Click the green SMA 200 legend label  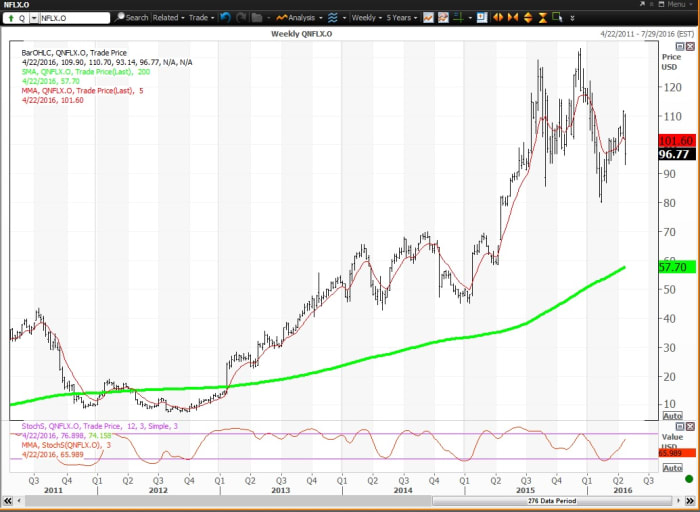(86, 72)
